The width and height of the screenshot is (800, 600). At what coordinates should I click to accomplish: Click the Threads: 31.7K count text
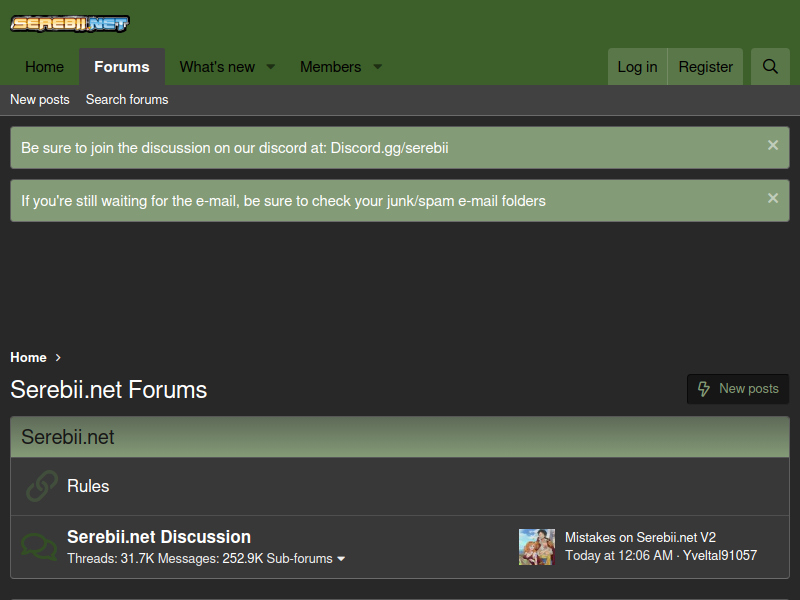coord(111,559)
